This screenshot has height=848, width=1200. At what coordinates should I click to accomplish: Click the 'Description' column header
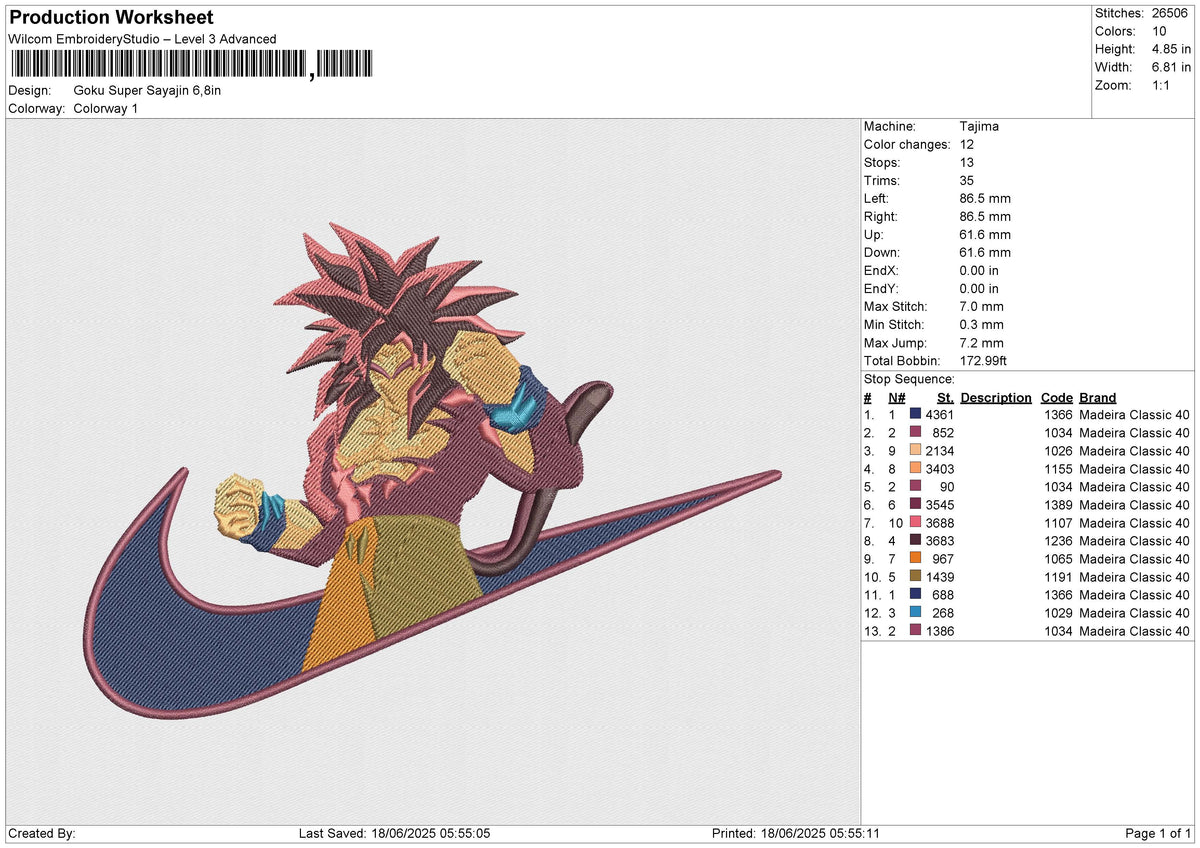click(x=996, y=397)
